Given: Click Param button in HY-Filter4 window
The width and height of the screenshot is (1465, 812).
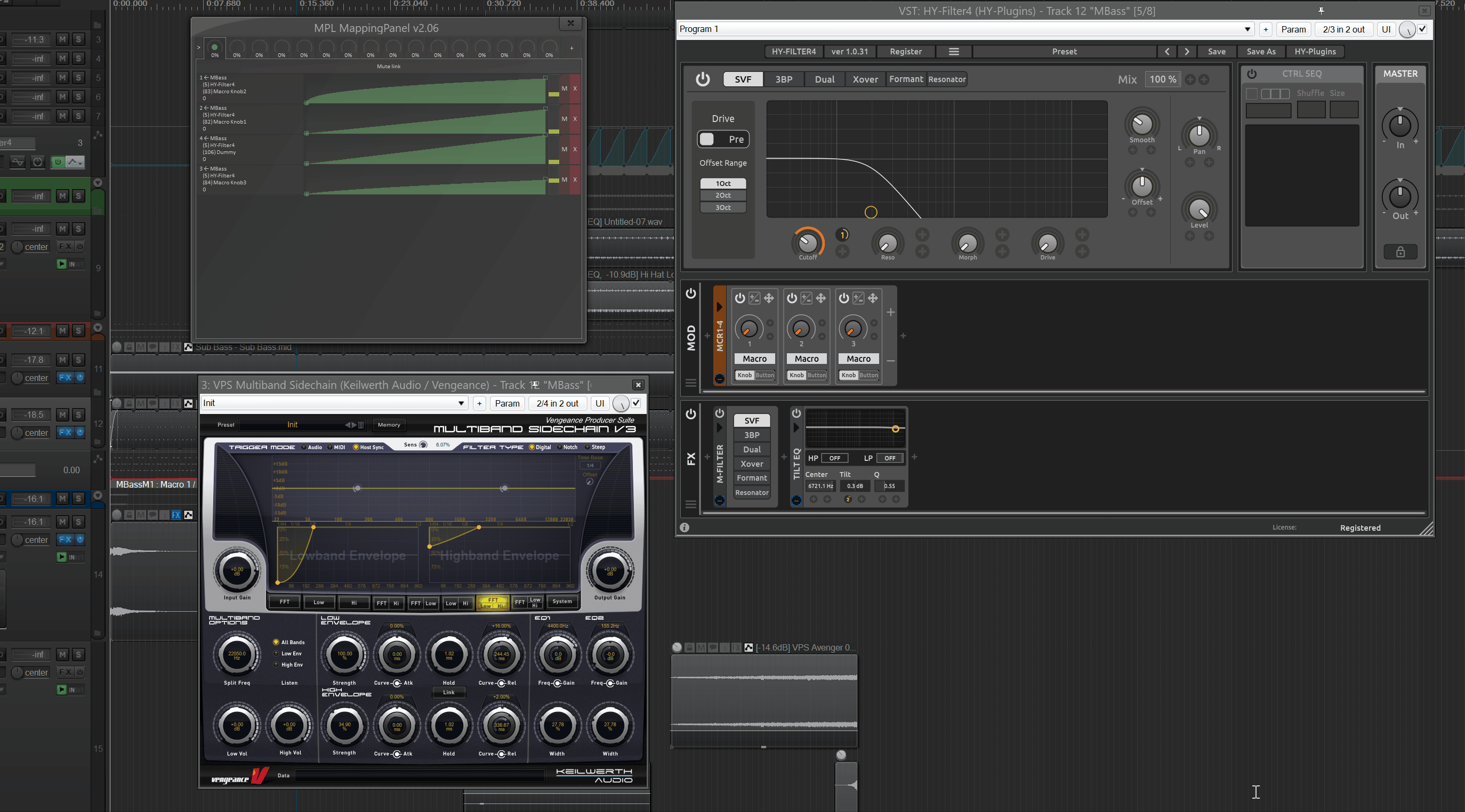Looking at the screenshot, I should pos(1293,29).
